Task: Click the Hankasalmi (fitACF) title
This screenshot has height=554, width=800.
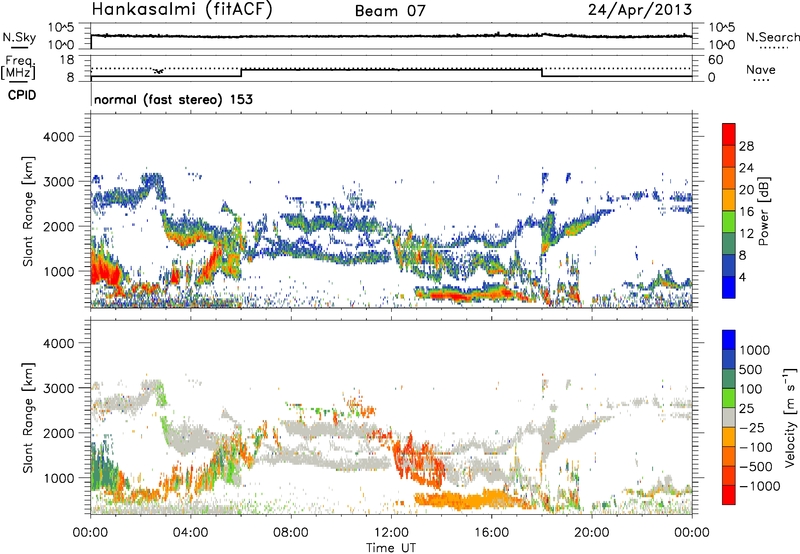Action: pos(182,10)
